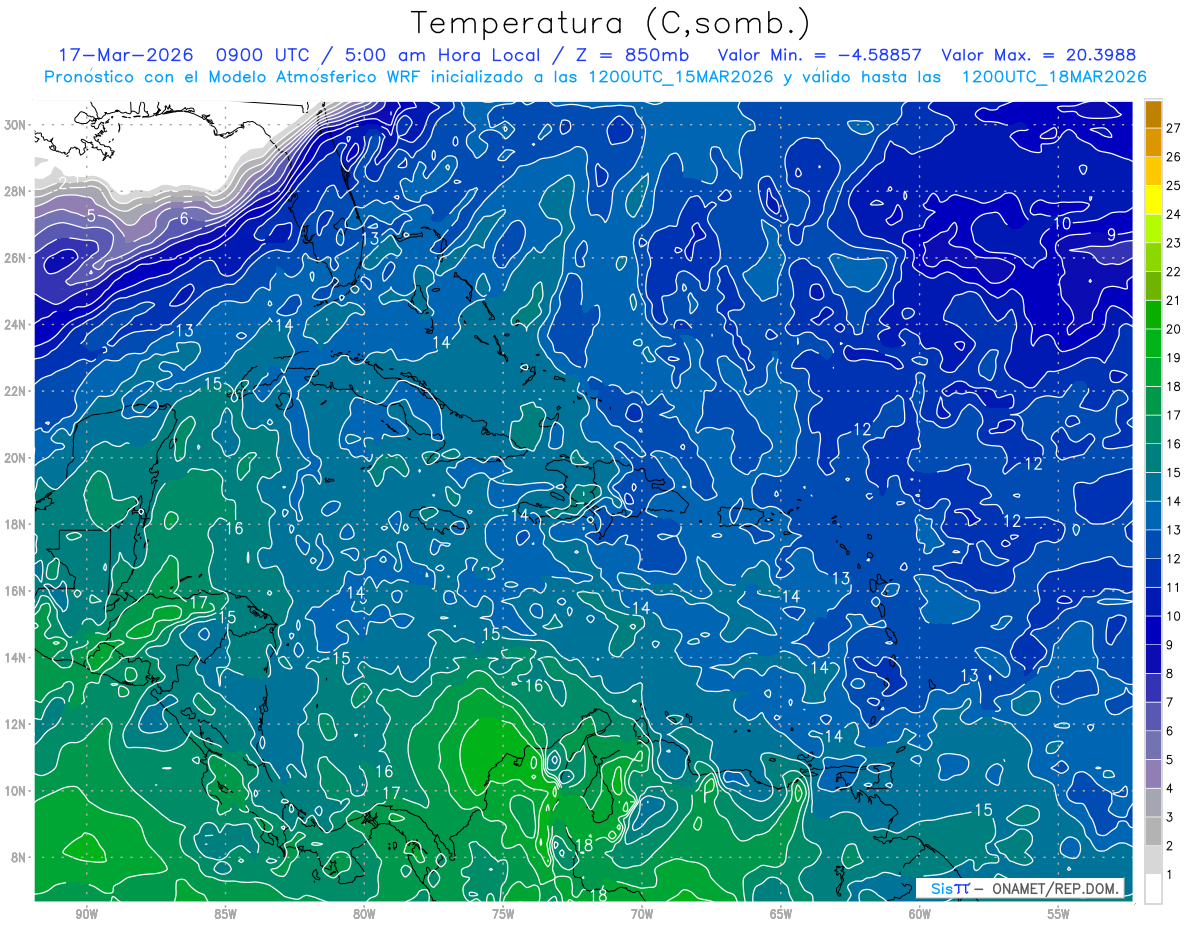
Task: Click the "22N" latitude axis label
Action: pos(15,391)
